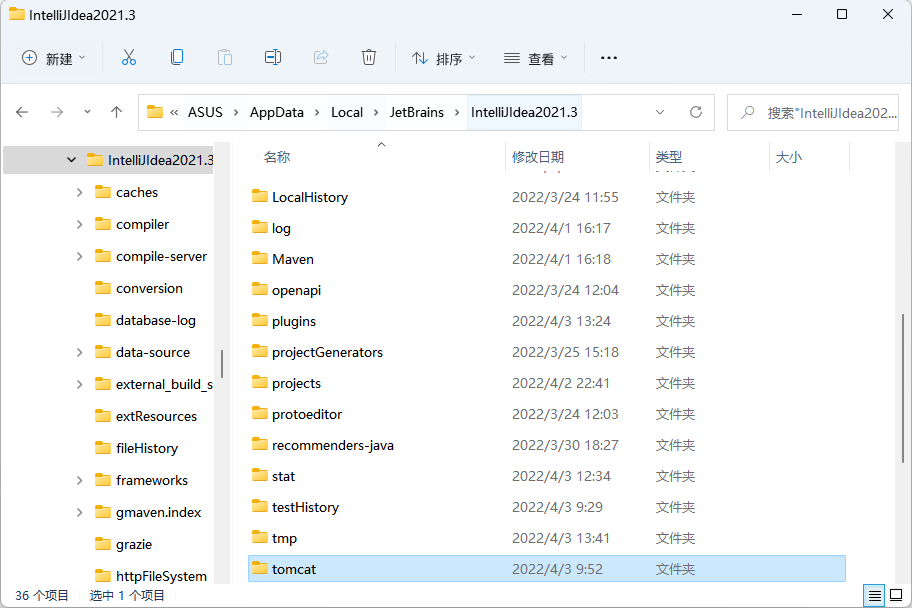The height and width of the screenshot is (608, 912).
Task: Click the tmp folder icon in list
Action: [260, 538]
